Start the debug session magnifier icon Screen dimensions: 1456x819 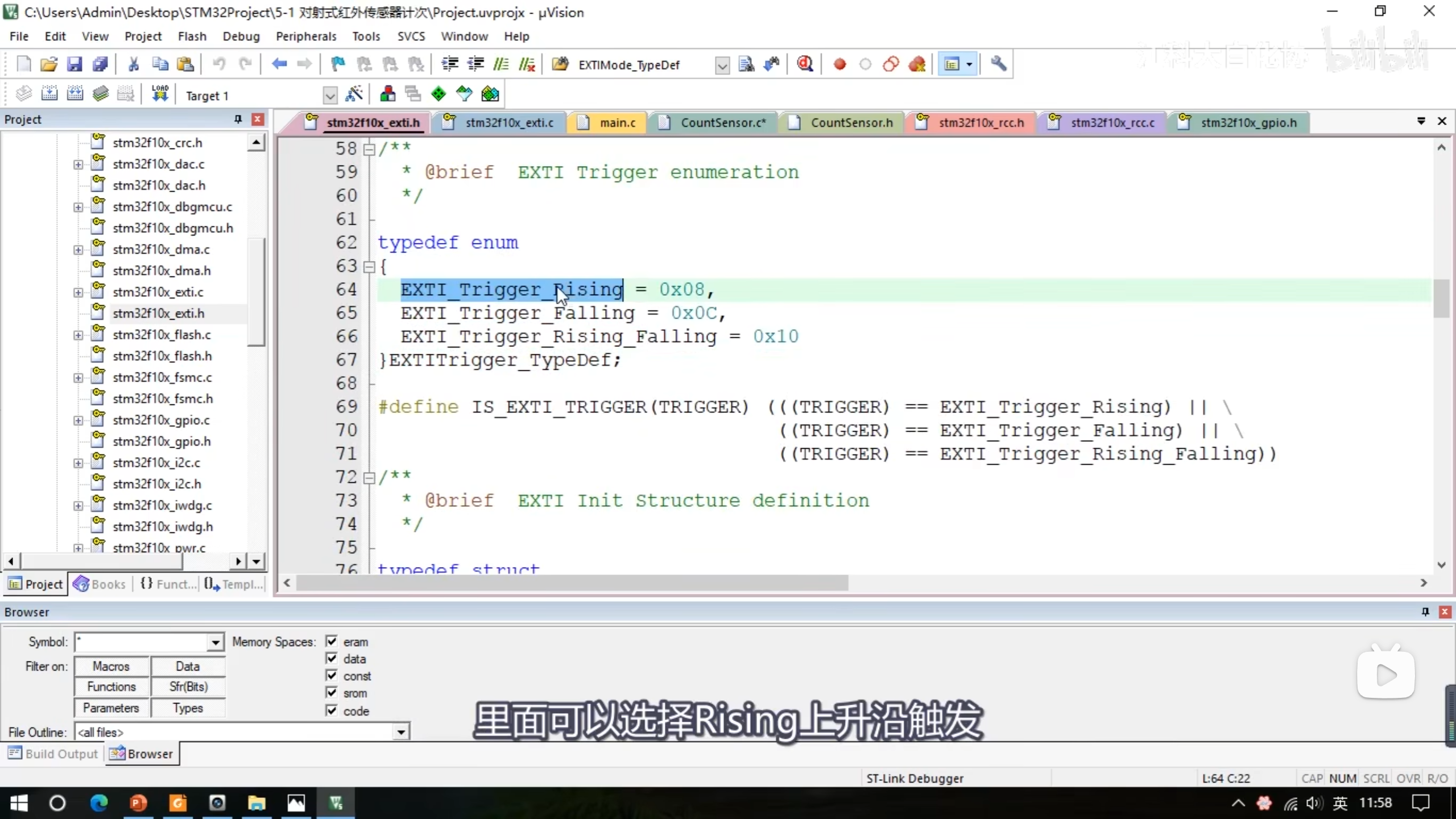(805, 64)
